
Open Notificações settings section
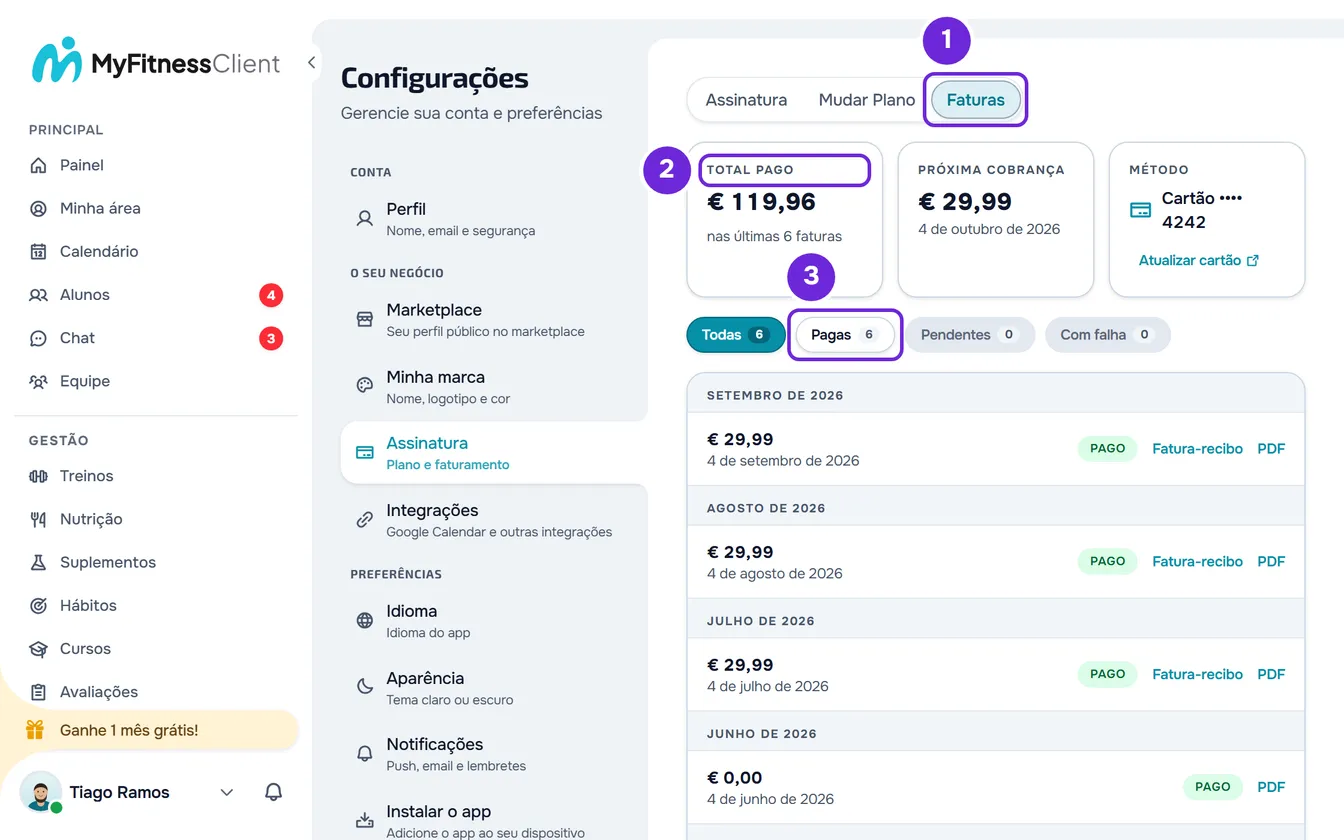494,754
